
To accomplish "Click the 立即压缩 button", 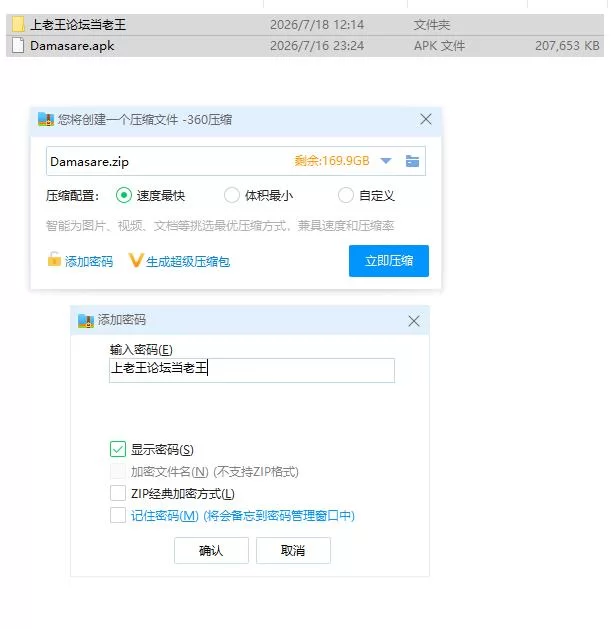I will 389,261.
